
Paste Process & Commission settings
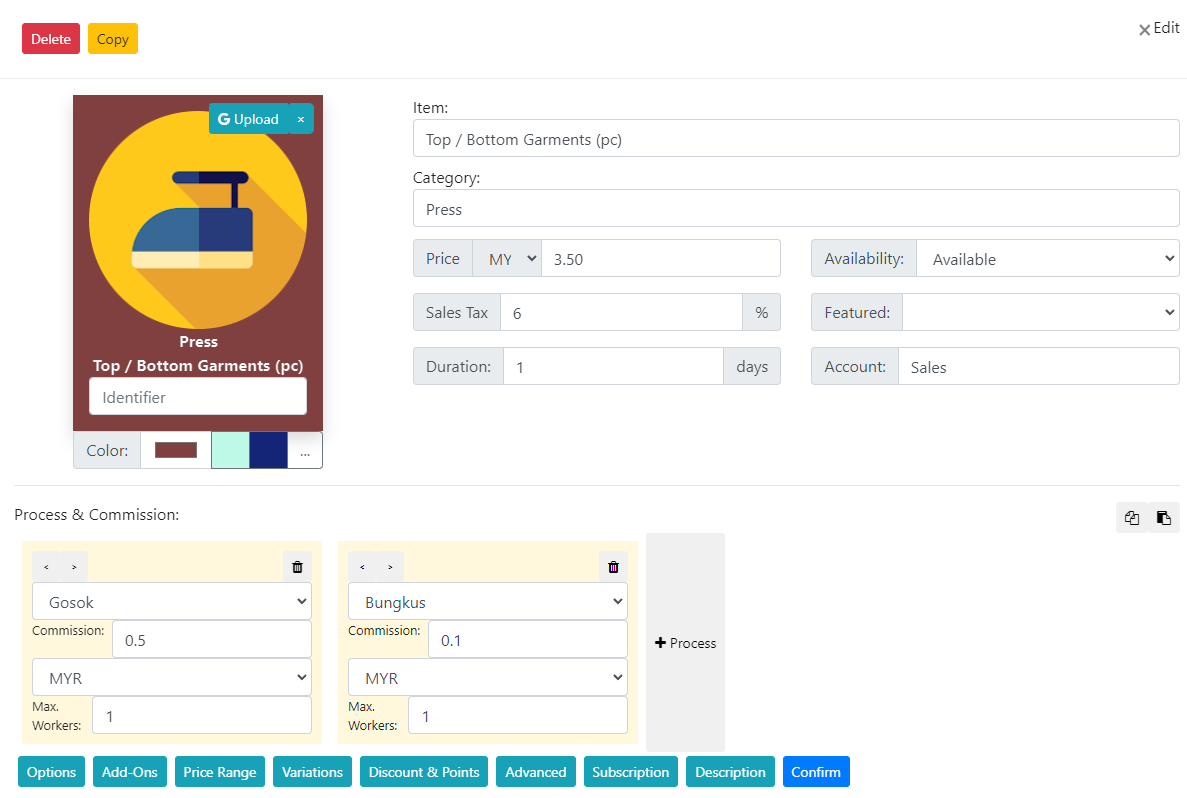tap(1163, 517)
